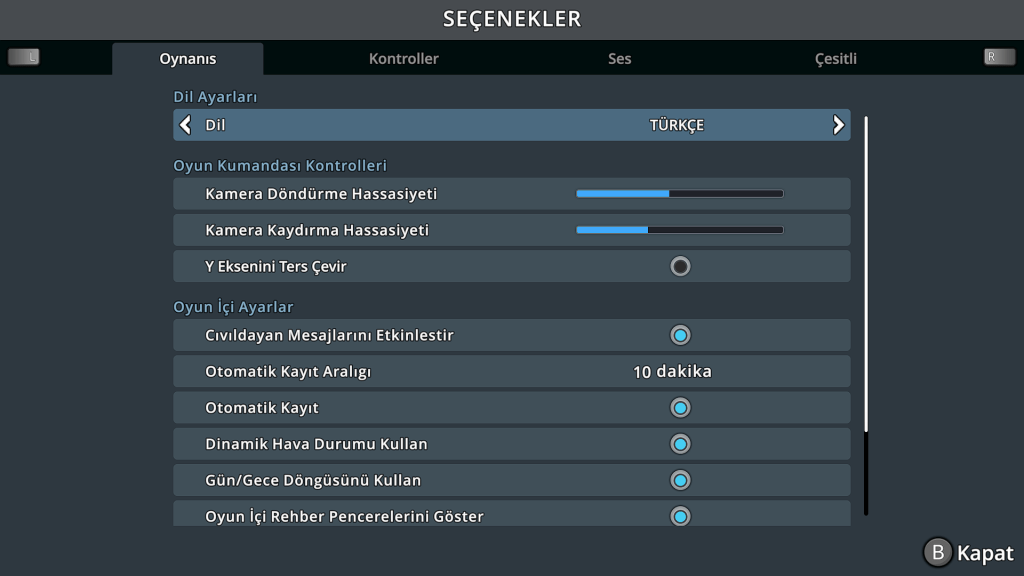Toggle Y Eksenini Ters Çevir
Viewport: 1024px width, 576px height.
(680, 267)
